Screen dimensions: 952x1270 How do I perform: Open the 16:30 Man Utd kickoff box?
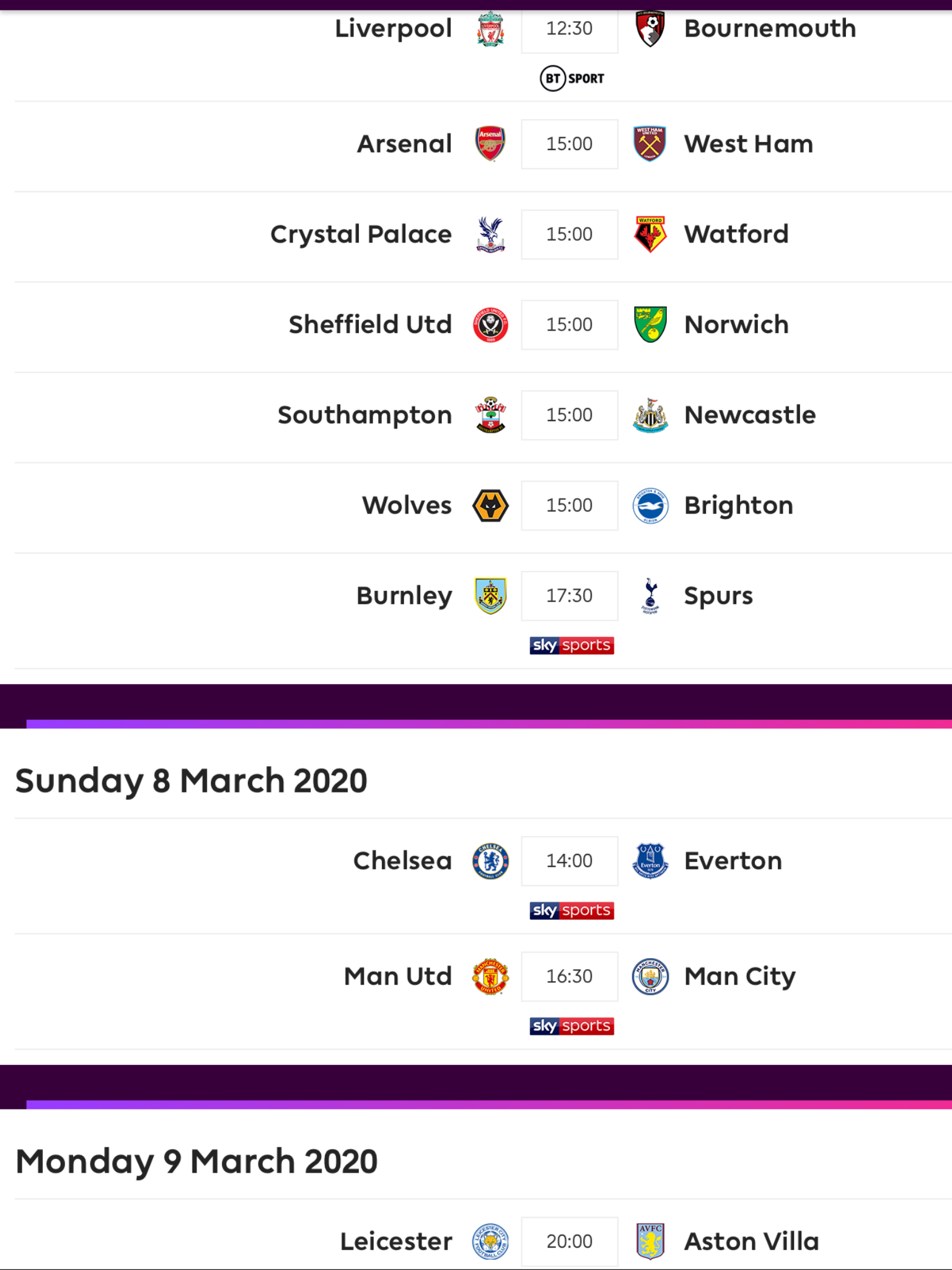tap(570, 976)
